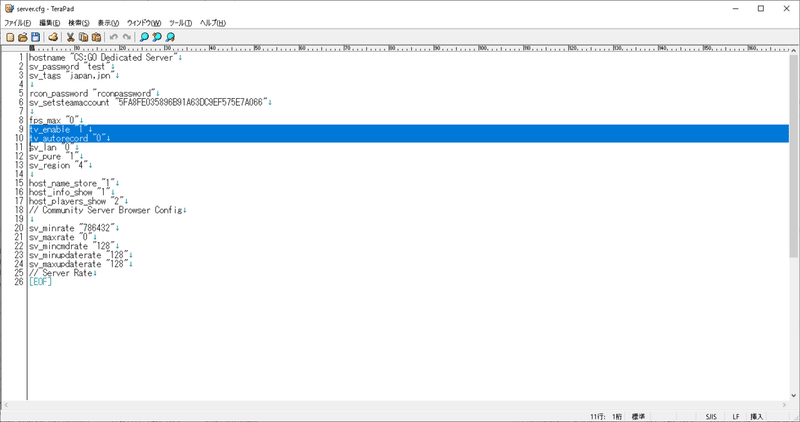Image resolution: width=800 pixels, height=422 pixels.
Task: Click the sv_minupdaterate "128" line
Action: click(x=79, y=255)
